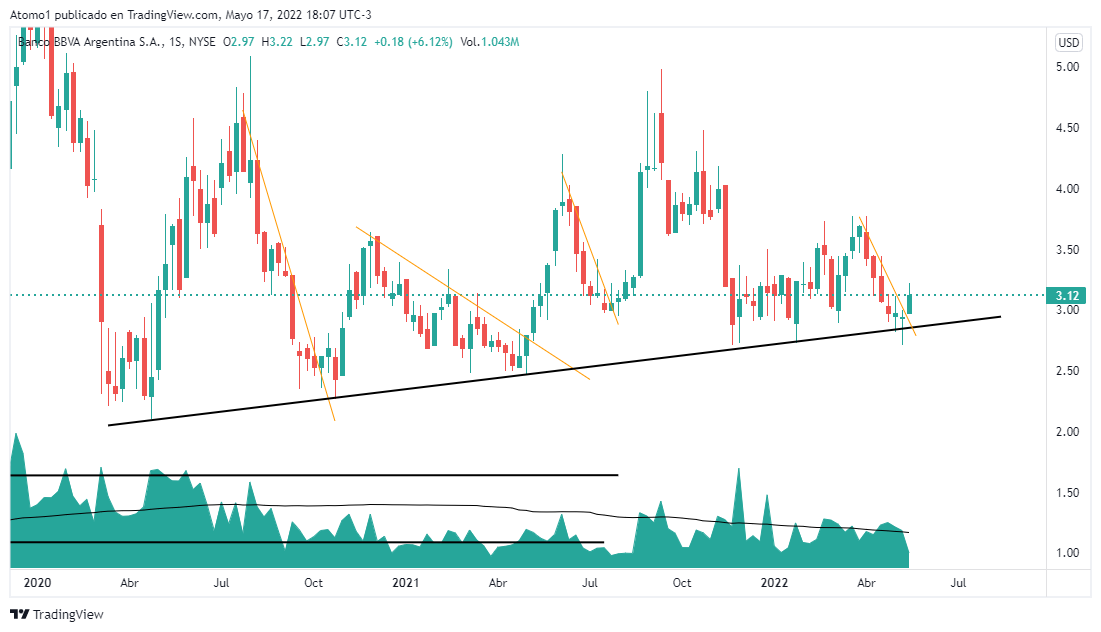Click the NYSE exchange label
The image size is (1101, 632).
coord(202,42)
